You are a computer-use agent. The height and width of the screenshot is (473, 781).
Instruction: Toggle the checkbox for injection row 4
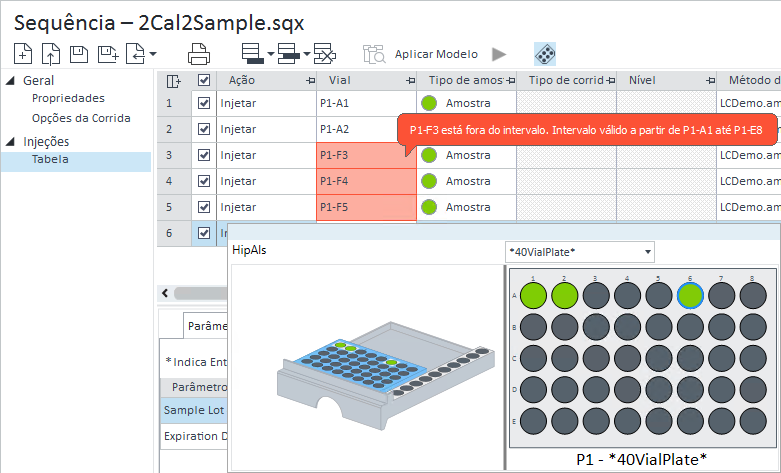[204, 181]
